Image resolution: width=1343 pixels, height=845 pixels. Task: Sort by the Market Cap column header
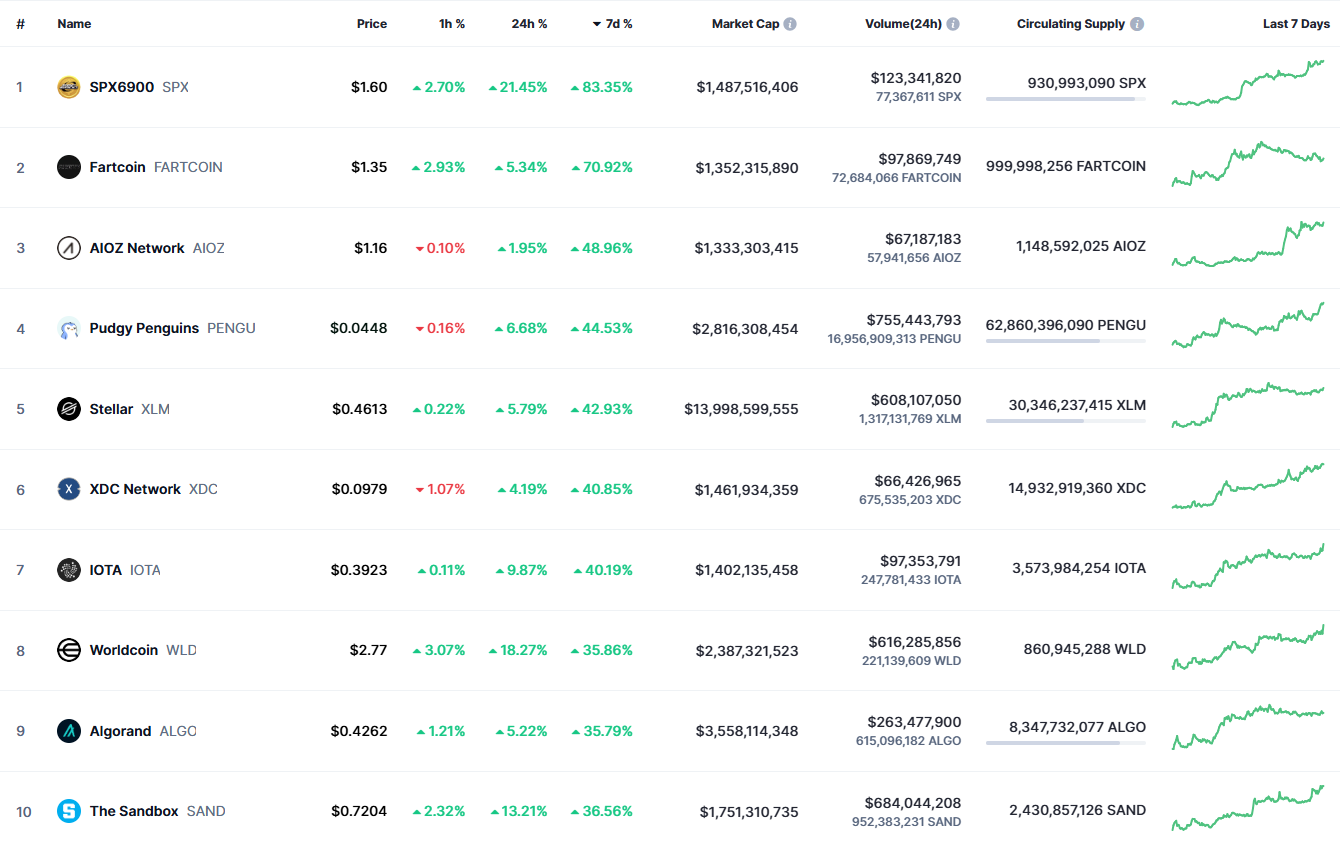coord(745,24)
